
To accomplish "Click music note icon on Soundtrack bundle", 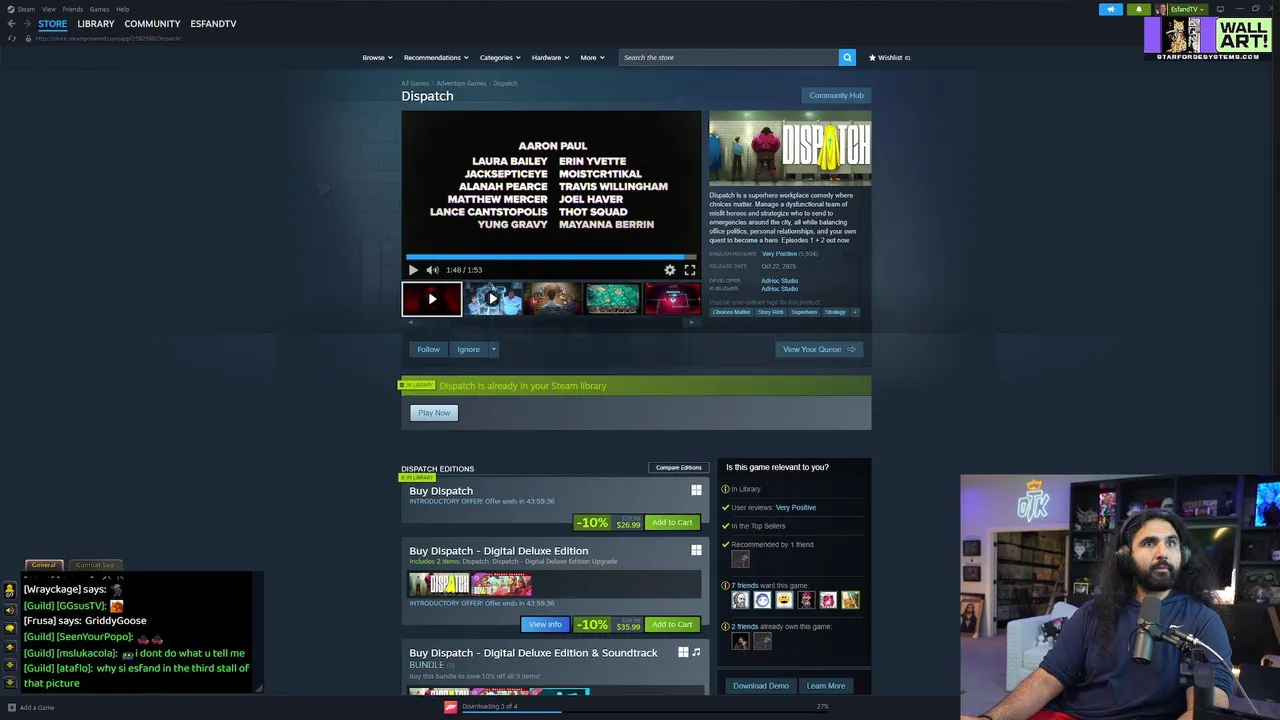I will pos(697,652).
